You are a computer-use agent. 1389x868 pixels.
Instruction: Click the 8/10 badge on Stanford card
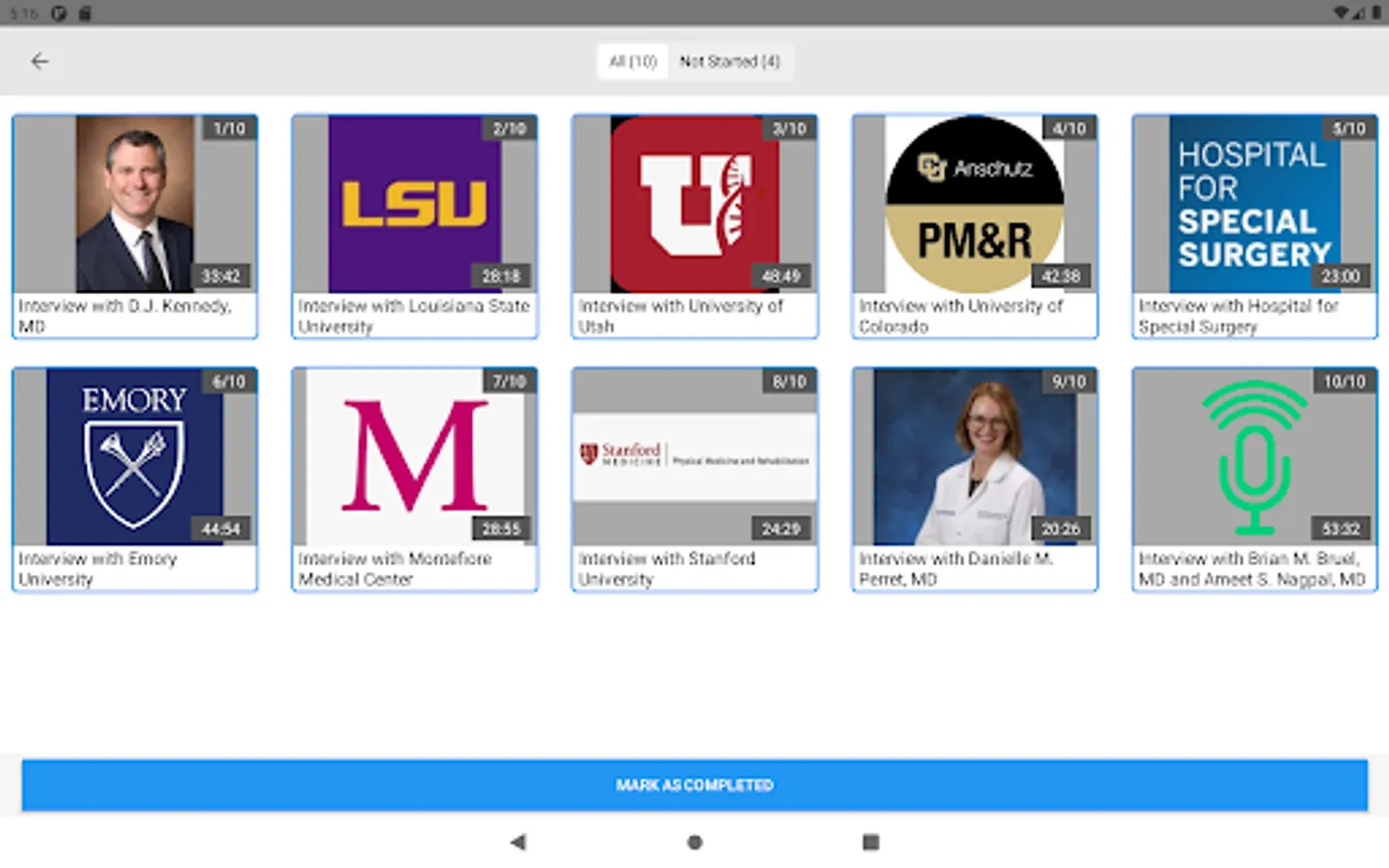[789, 382]
